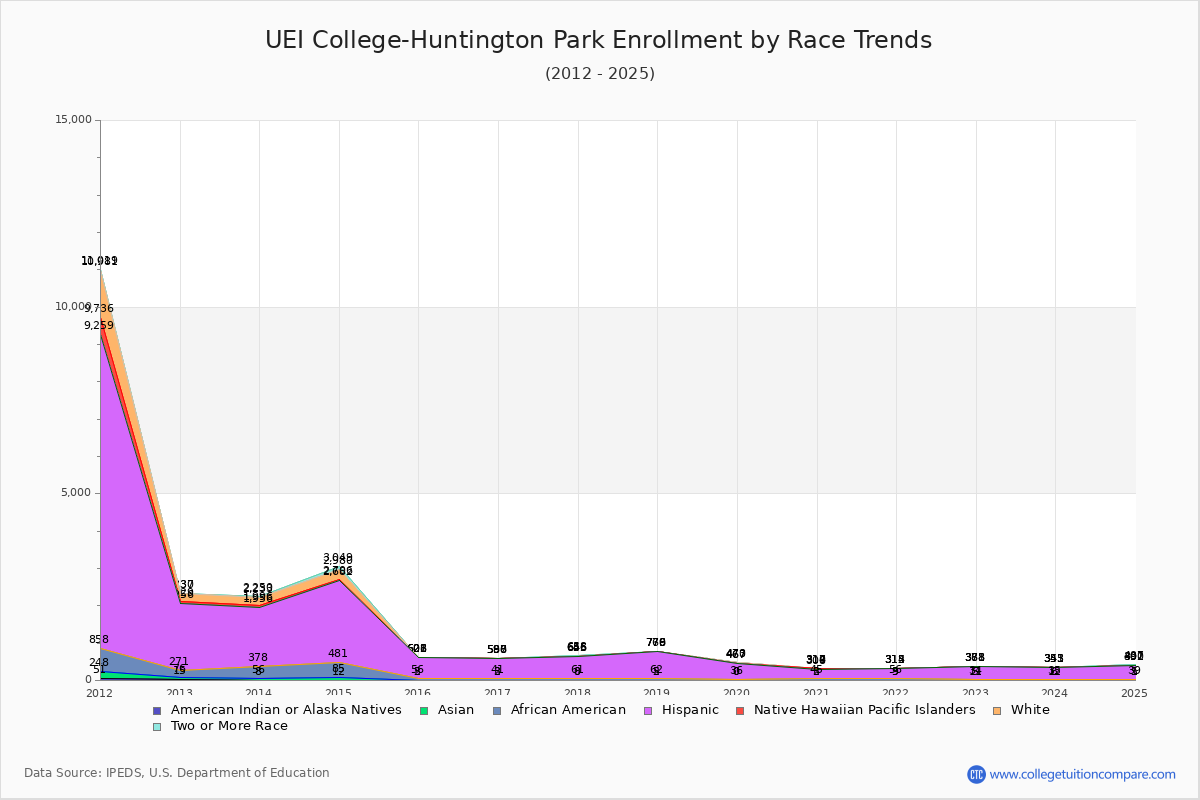Click the African American legend color swatch
Viewport: 1200px width, 800px height.
(496, 710)
